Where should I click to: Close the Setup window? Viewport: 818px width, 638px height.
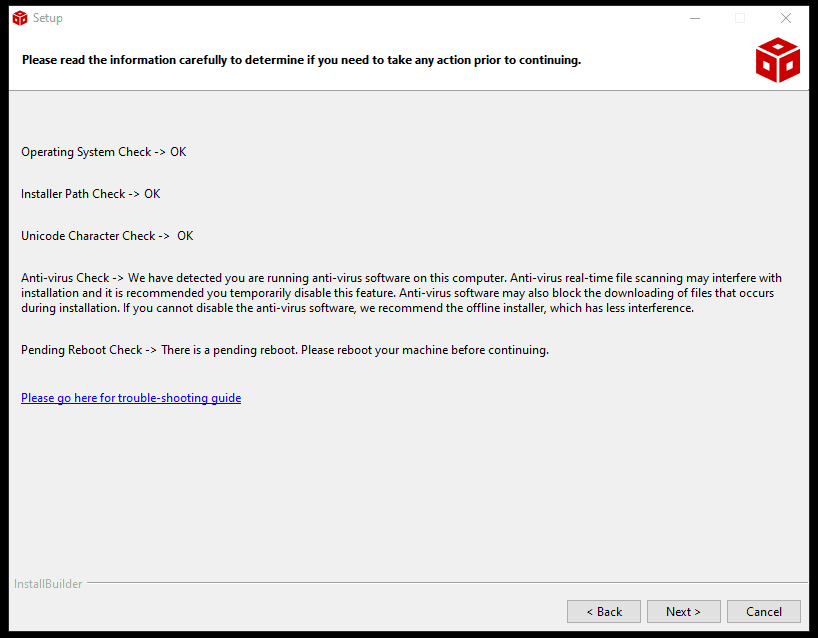(786, 18)
